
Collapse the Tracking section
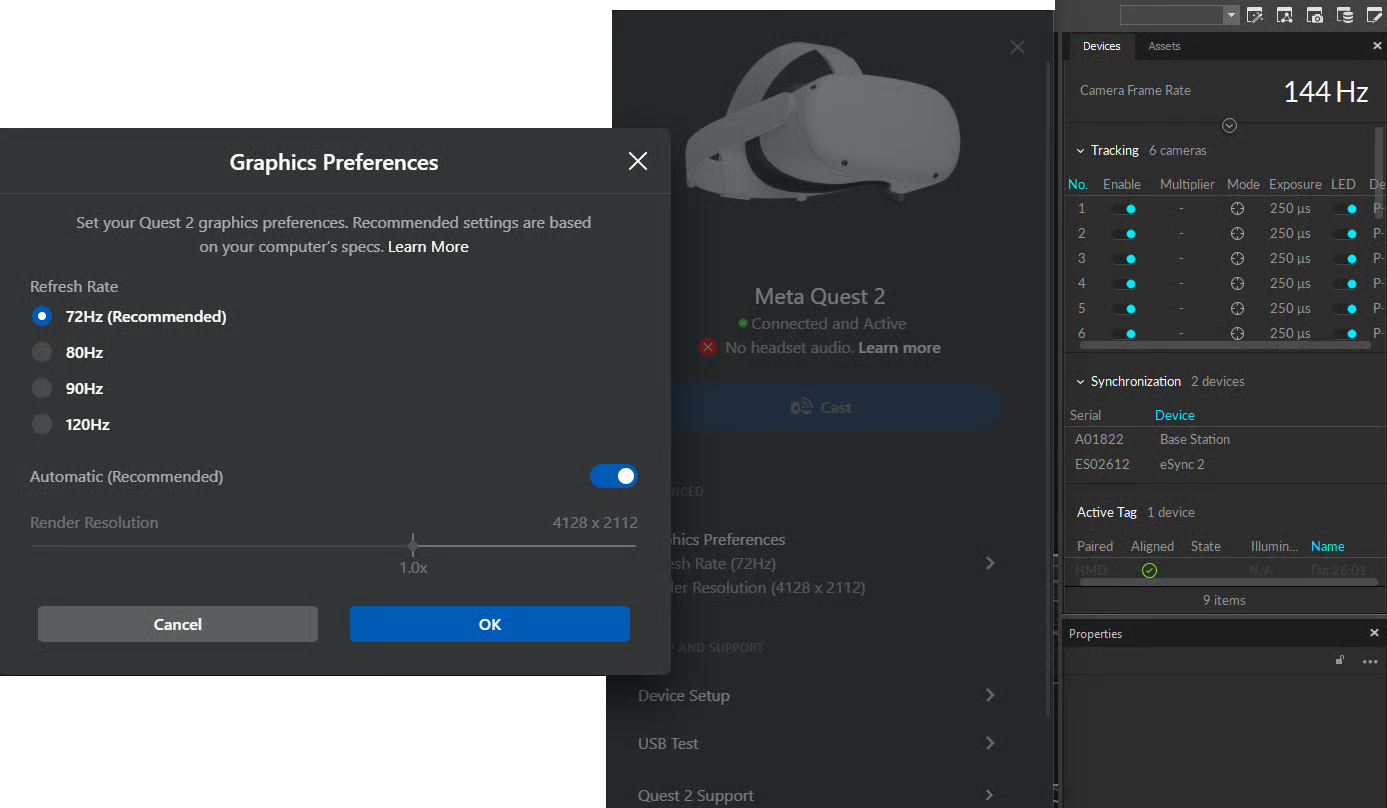click(x=1080, y=151)
